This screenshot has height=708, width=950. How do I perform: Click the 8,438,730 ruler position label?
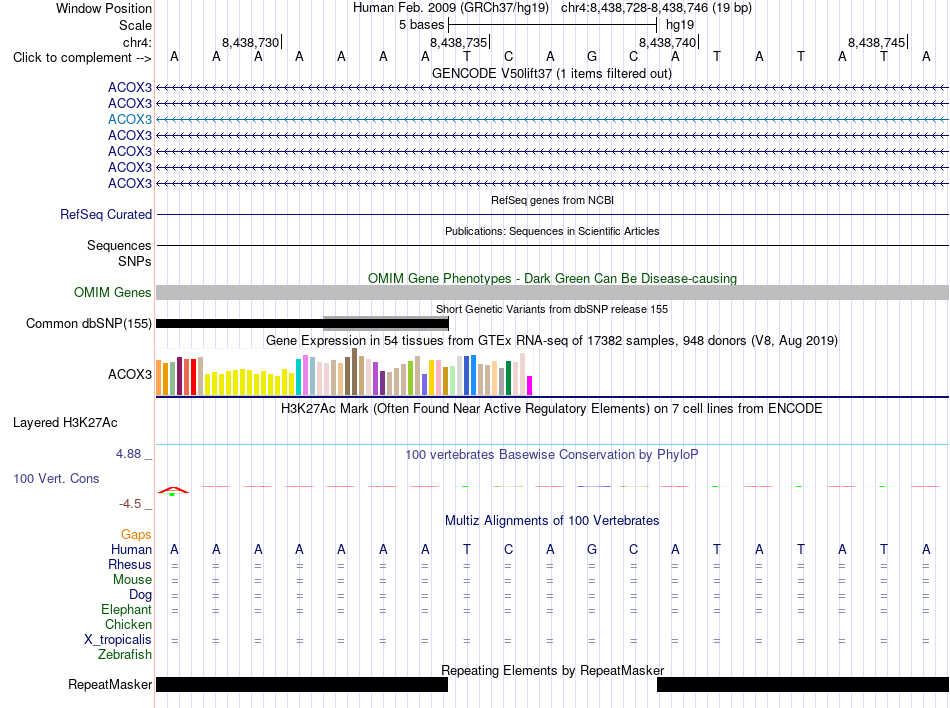click(250, 42)
